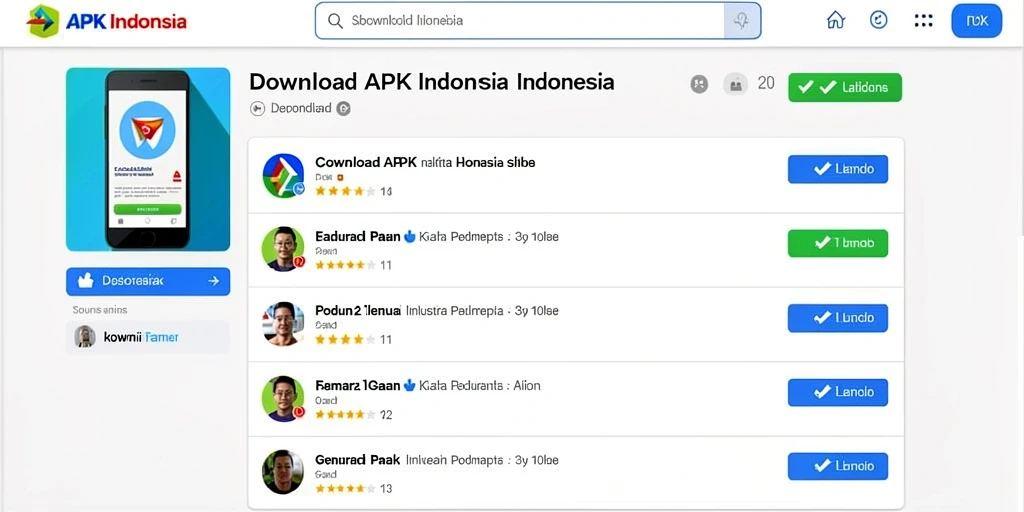Image resolution: width=1024 pixels, height=512 pixels.
Task: Click blue button in Genurad Paak row
Action: pyautogui.click(x=838, y=466)
